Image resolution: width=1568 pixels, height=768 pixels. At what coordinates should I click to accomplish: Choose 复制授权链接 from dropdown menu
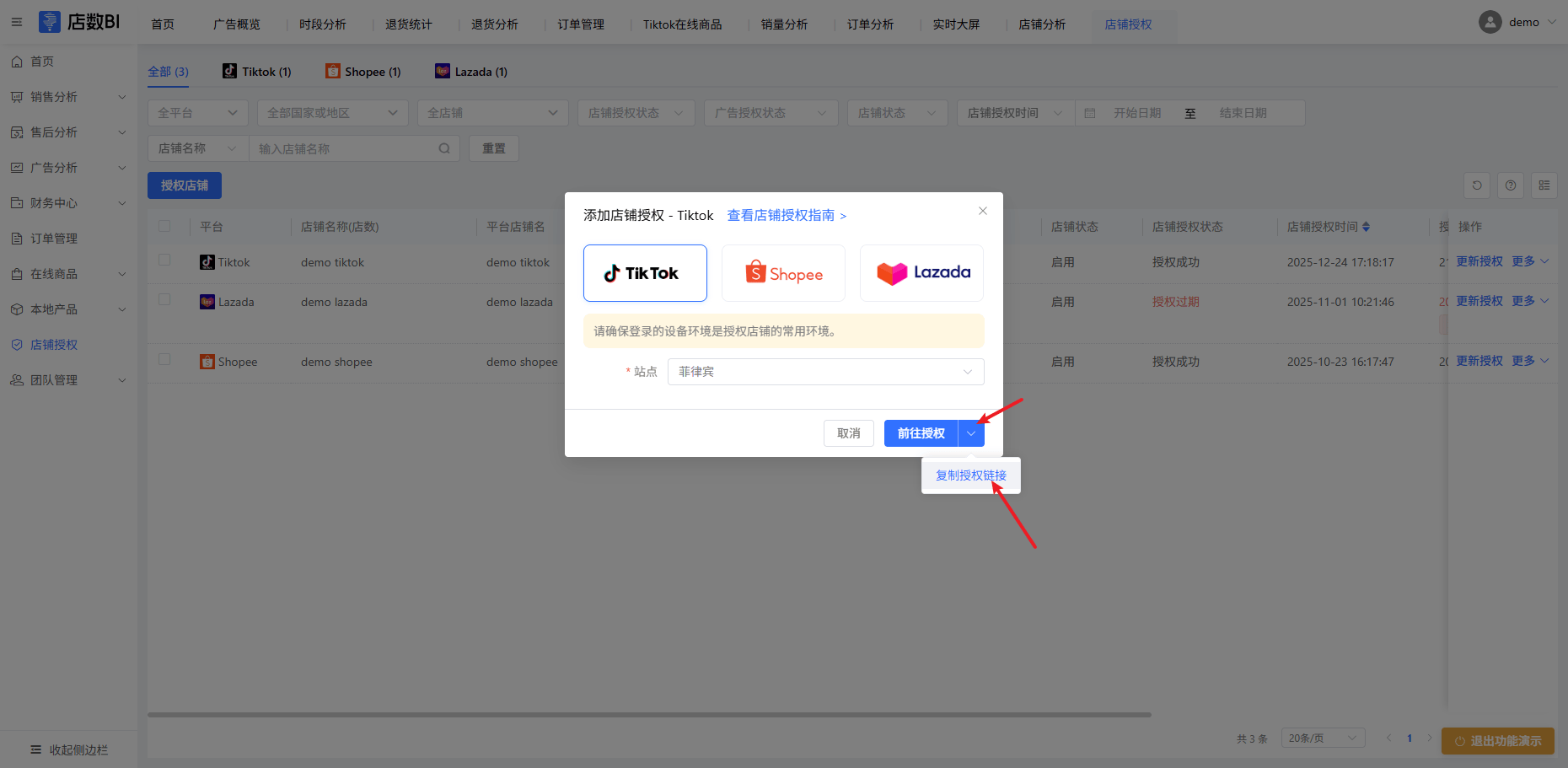[x=971, y=475]
